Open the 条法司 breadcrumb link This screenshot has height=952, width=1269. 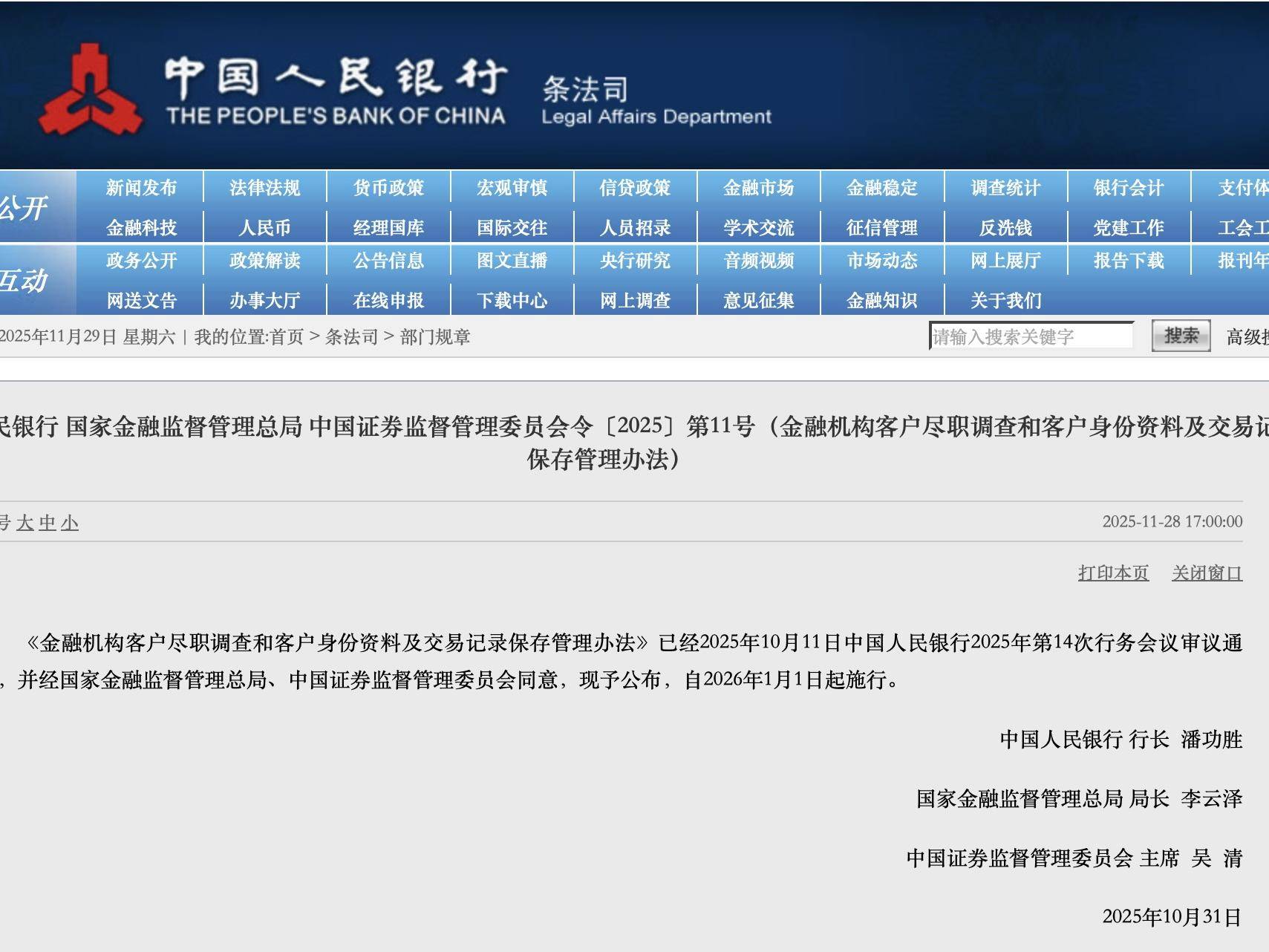pyautogui.click(x=351, y=337)
